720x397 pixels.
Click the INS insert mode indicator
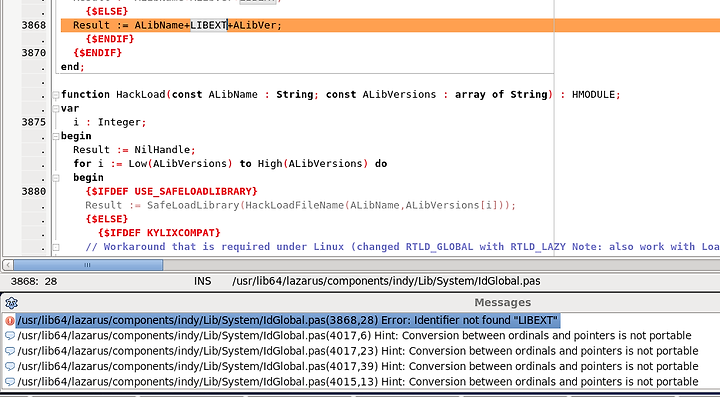(202, 281)
